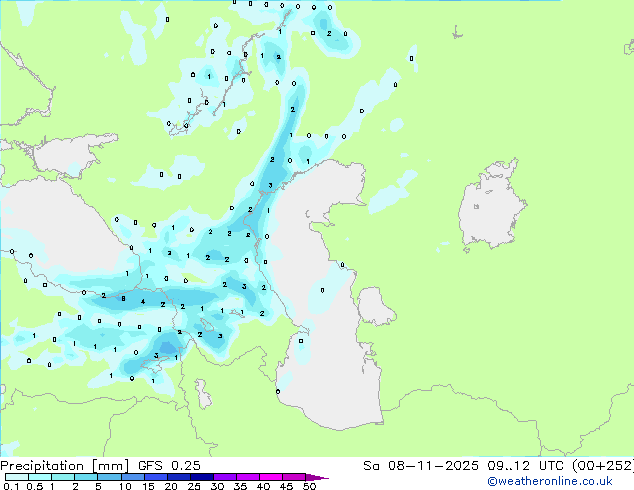The width and height of the screenshot is (634, 490).
Task: Click the "(00+252)" forecast offset text
Action: click(603, 466)
